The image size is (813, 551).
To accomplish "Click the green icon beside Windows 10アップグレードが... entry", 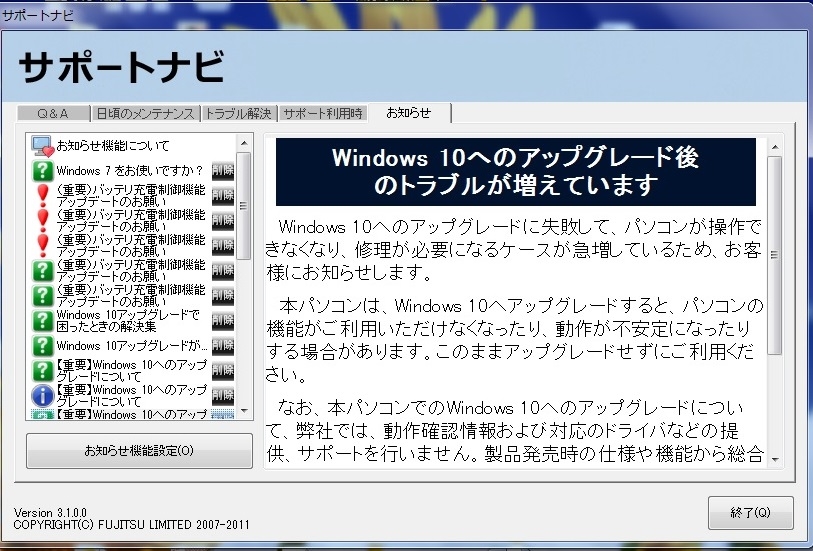I will (x=43, y=346).
